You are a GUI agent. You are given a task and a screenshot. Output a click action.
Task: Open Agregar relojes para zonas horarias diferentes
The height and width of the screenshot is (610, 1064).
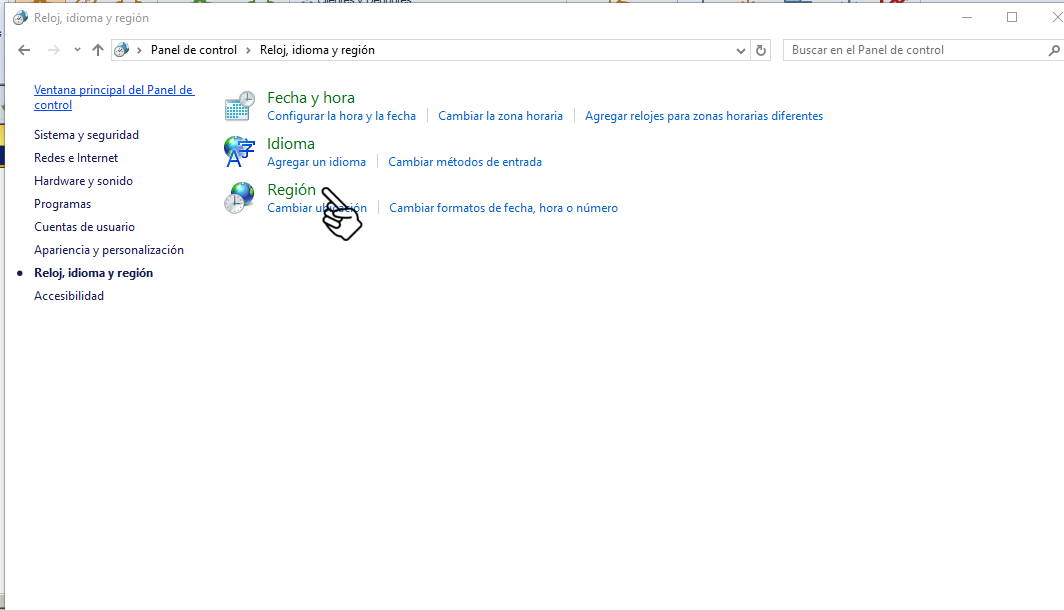pos(704,116)
